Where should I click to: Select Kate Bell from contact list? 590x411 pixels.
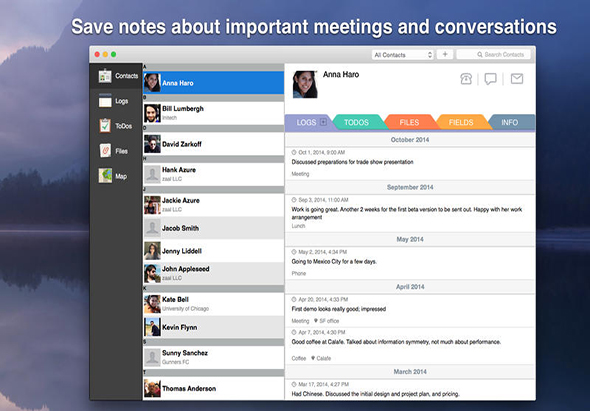[213, 304]
